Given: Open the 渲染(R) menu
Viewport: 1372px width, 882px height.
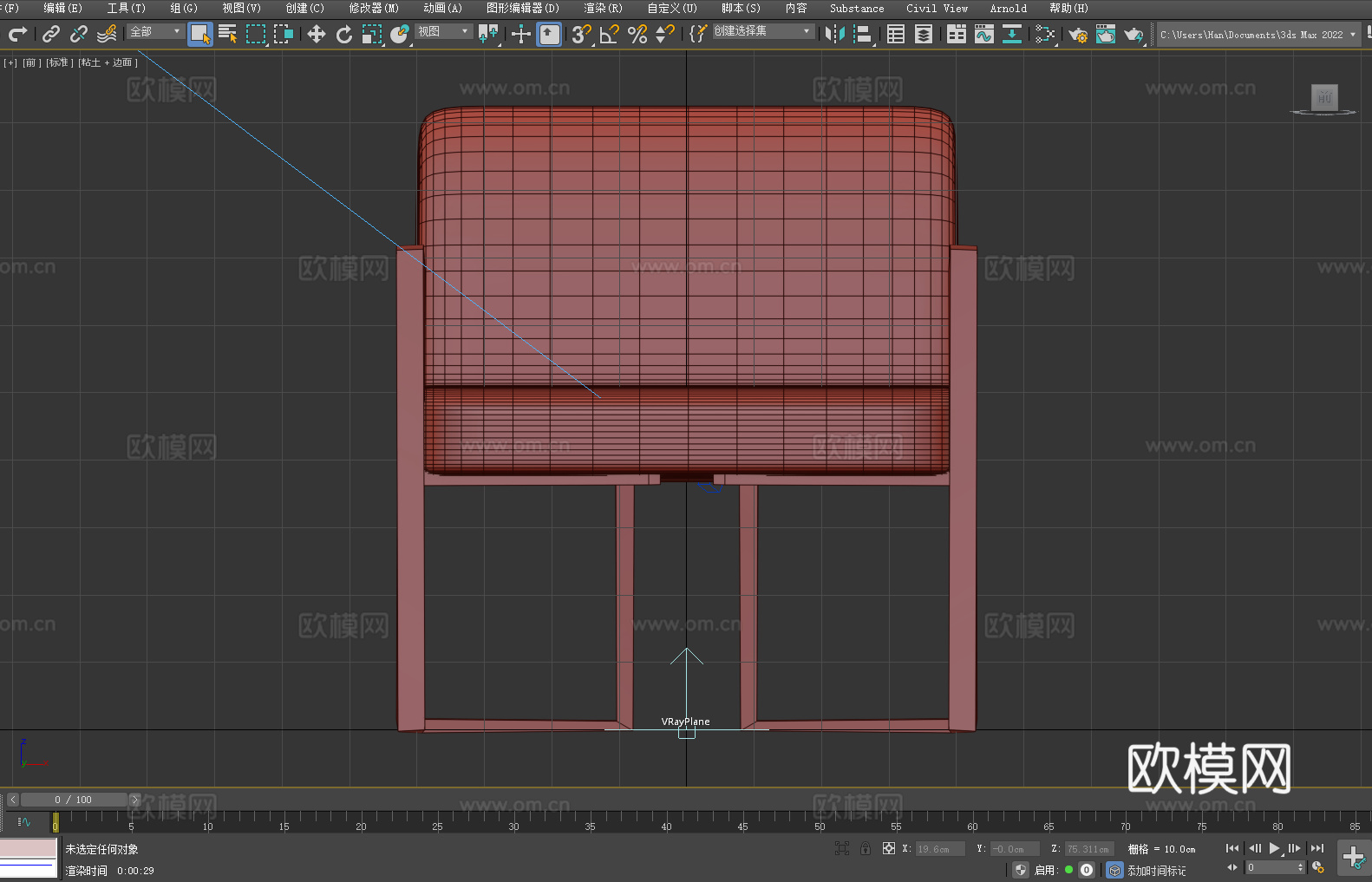Looking at the screenshot, I should pyautogui.click(x=604, y=8).
